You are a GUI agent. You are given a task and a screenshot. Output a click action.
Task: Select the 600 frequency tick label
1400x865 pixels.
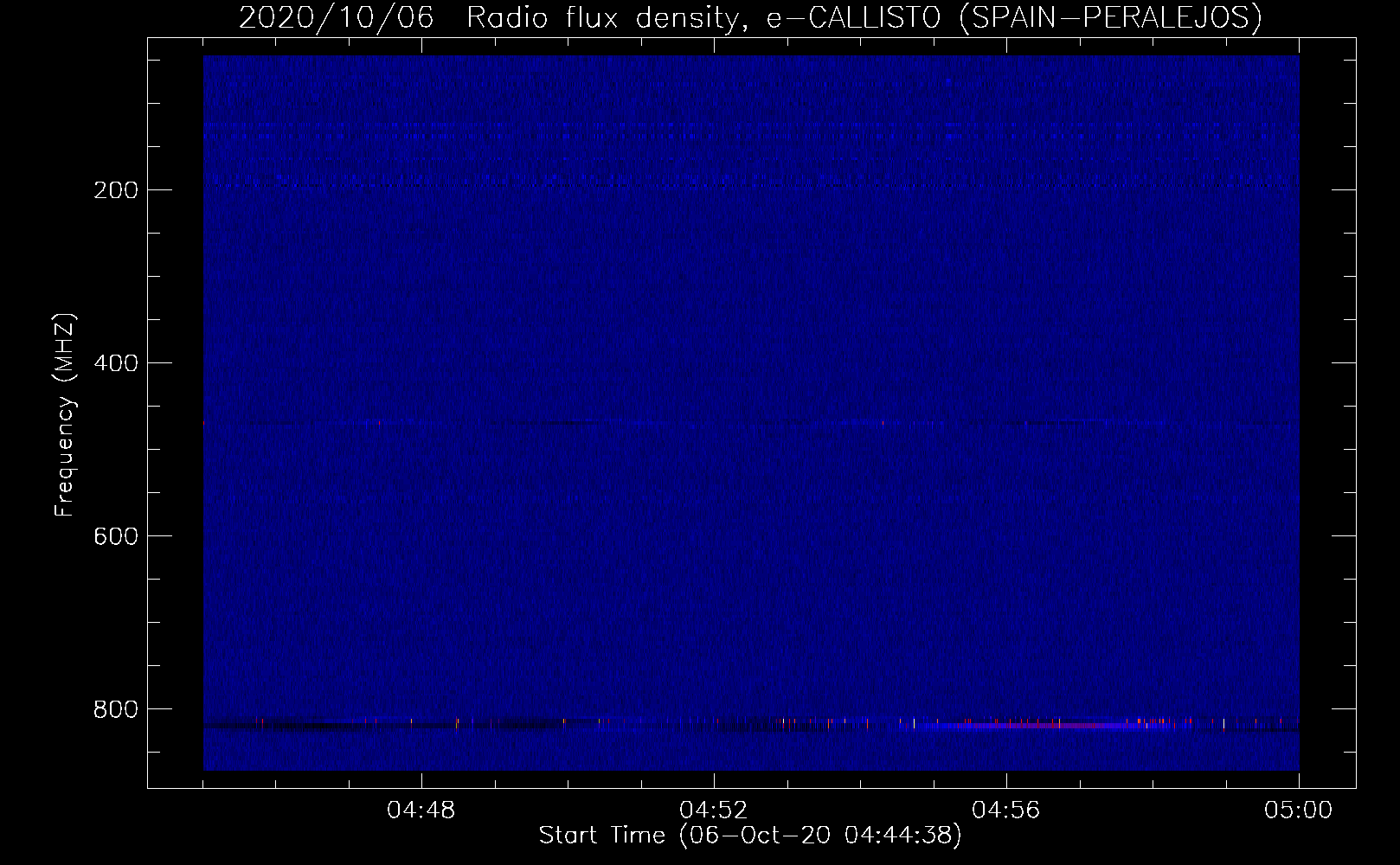coord(116,536)
